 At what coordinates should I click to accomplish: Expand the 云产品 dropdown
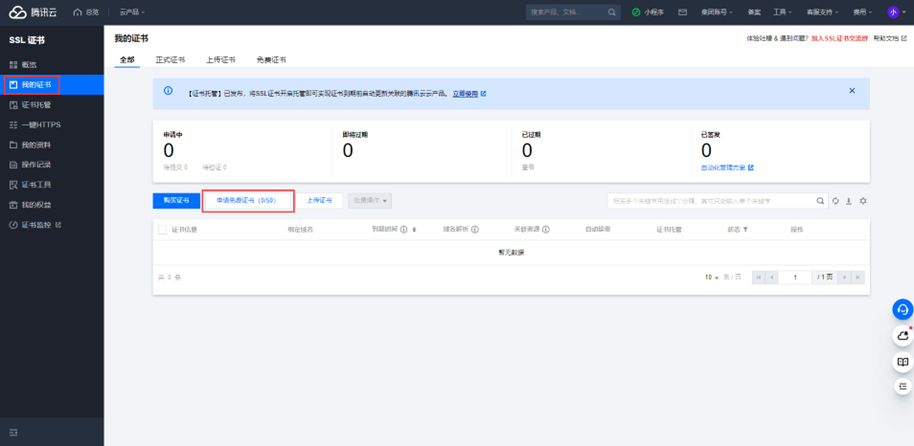(132, 12)
